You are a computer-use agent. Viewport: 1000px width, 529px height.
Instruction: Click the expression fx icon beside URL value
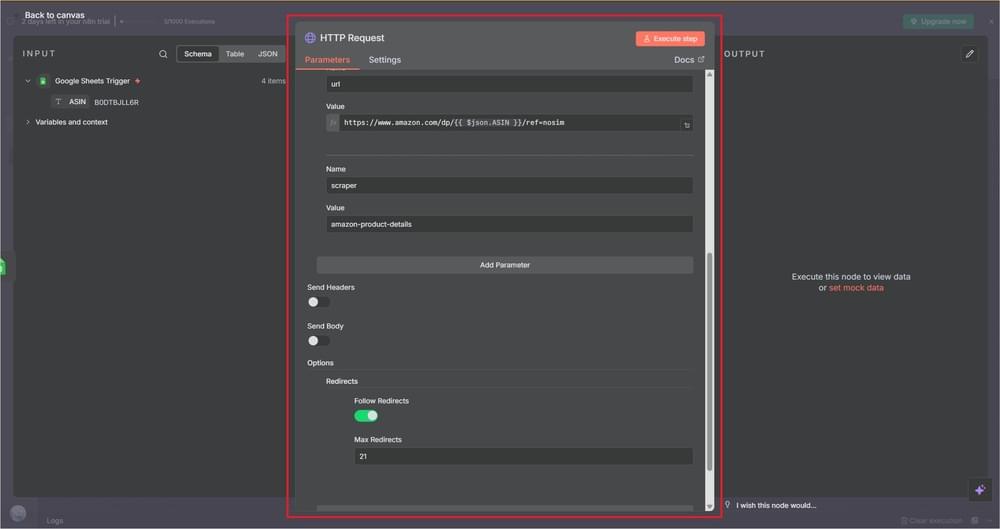pos(333,123)
